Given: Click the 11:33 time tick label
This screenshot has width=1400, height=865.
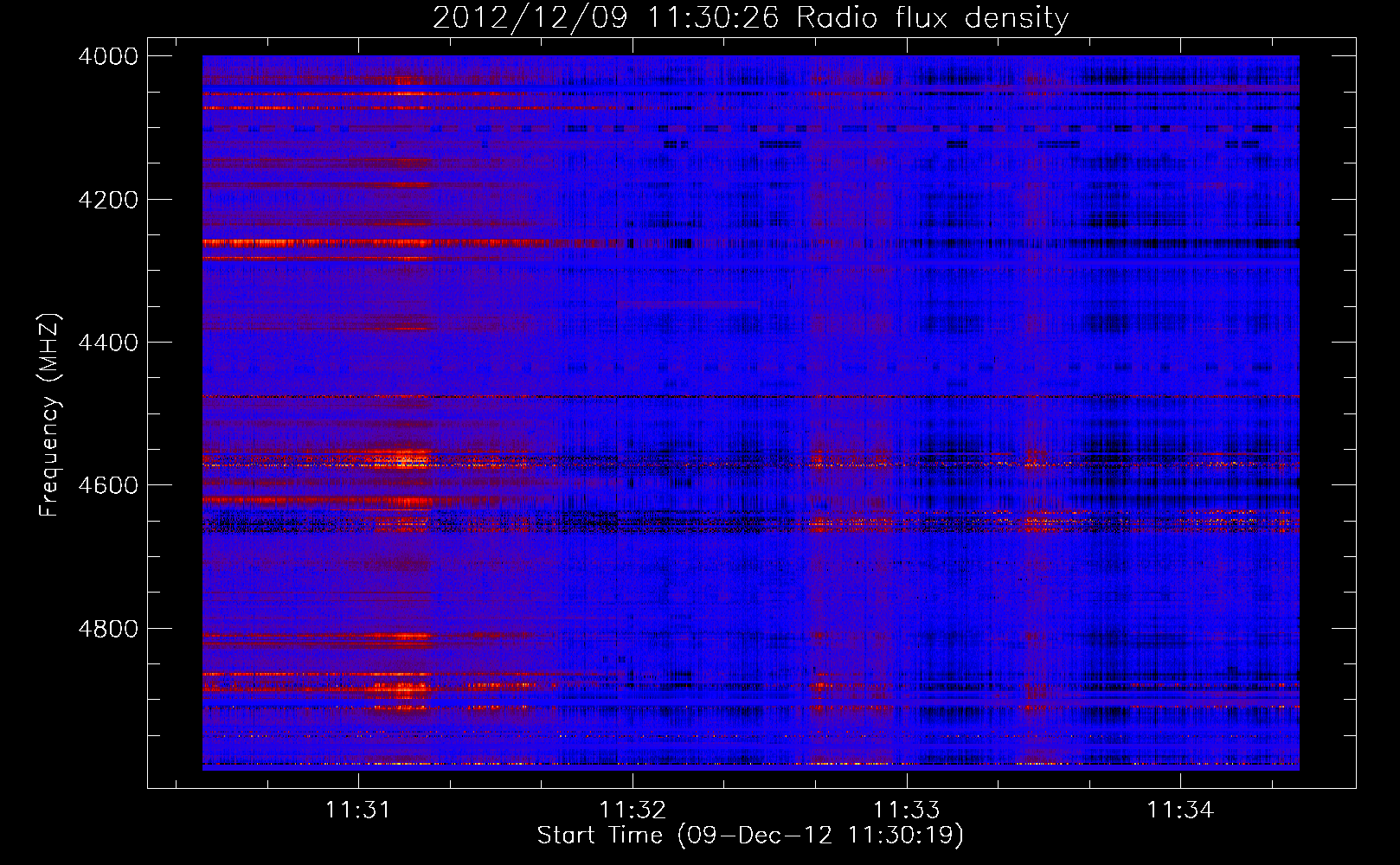Looking at the screenshot, I should click(x=907, y=811).
